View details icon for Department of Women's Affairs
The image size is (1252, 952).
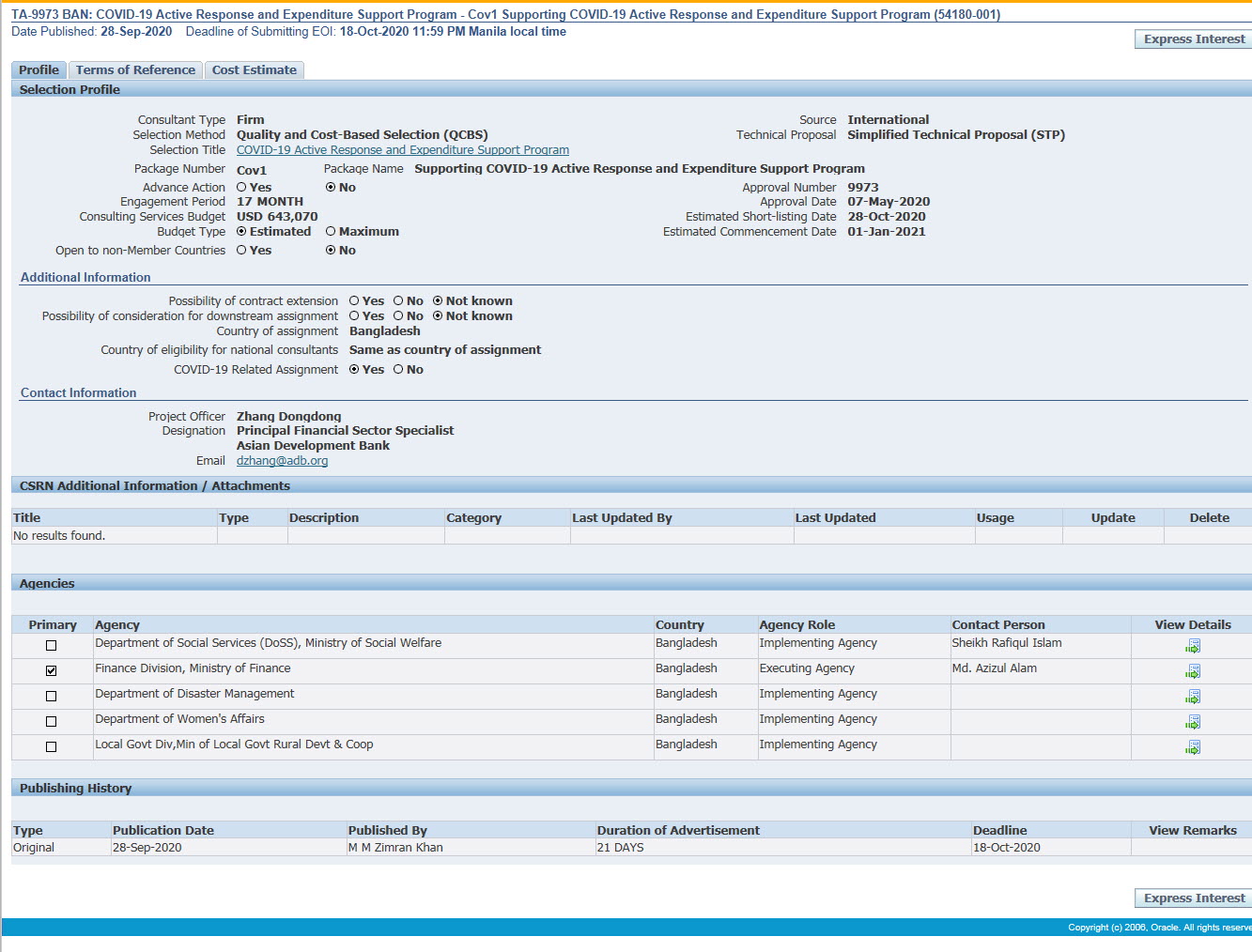click(1192, 722)
